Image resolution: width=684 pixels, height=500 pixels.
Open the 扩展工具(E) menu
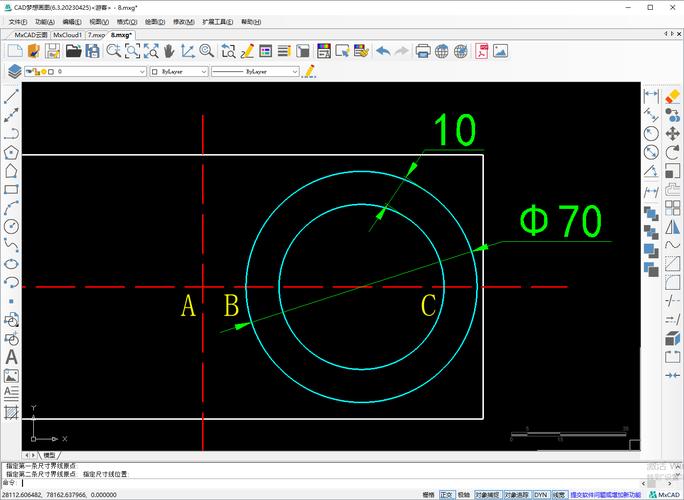[x=218, y=22]
